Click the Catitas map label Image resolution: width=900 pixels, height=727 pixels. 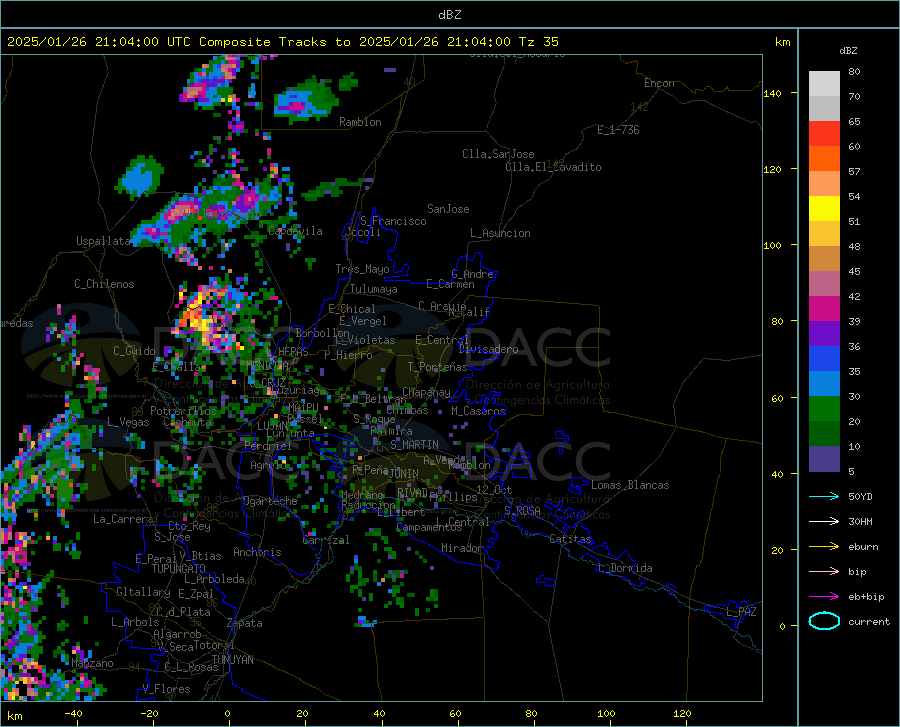[570, 539]
